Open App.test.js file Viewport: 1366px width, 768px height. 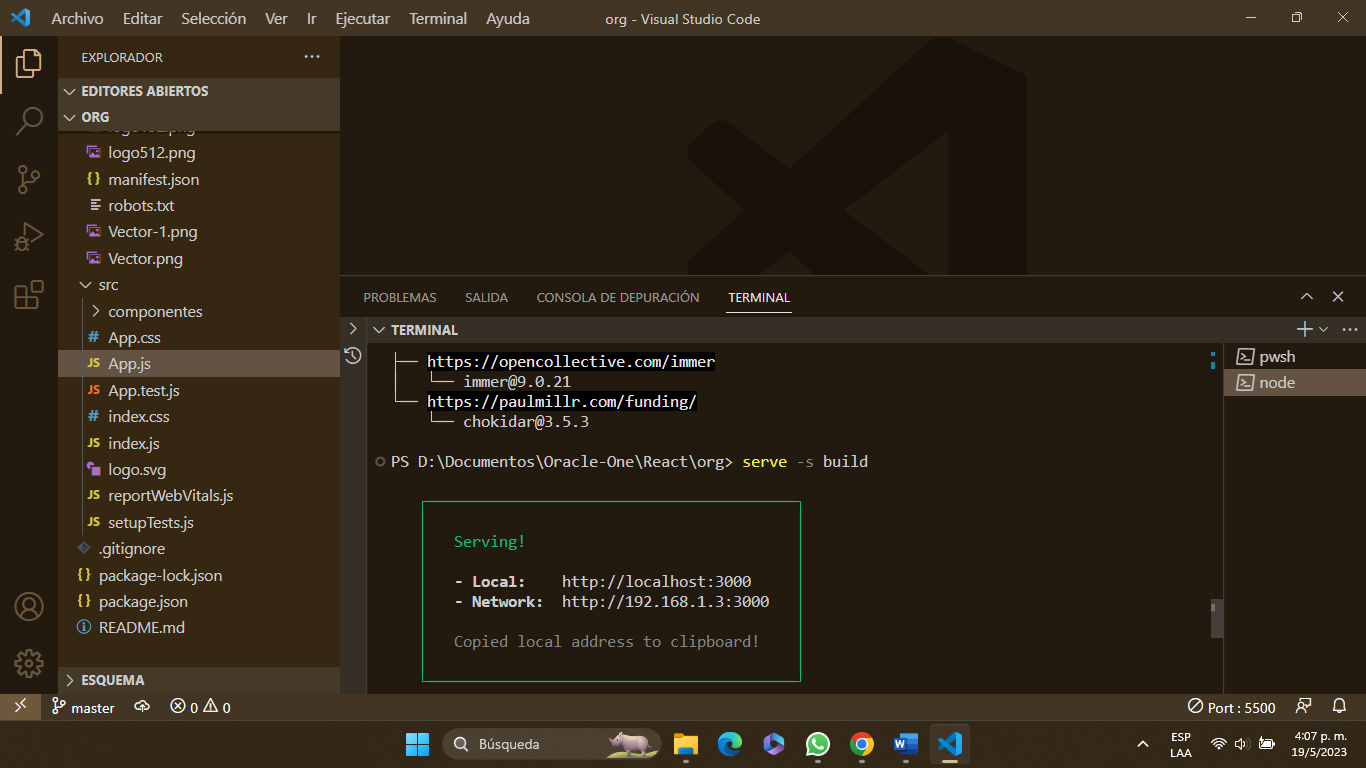(x=199, y=390)
